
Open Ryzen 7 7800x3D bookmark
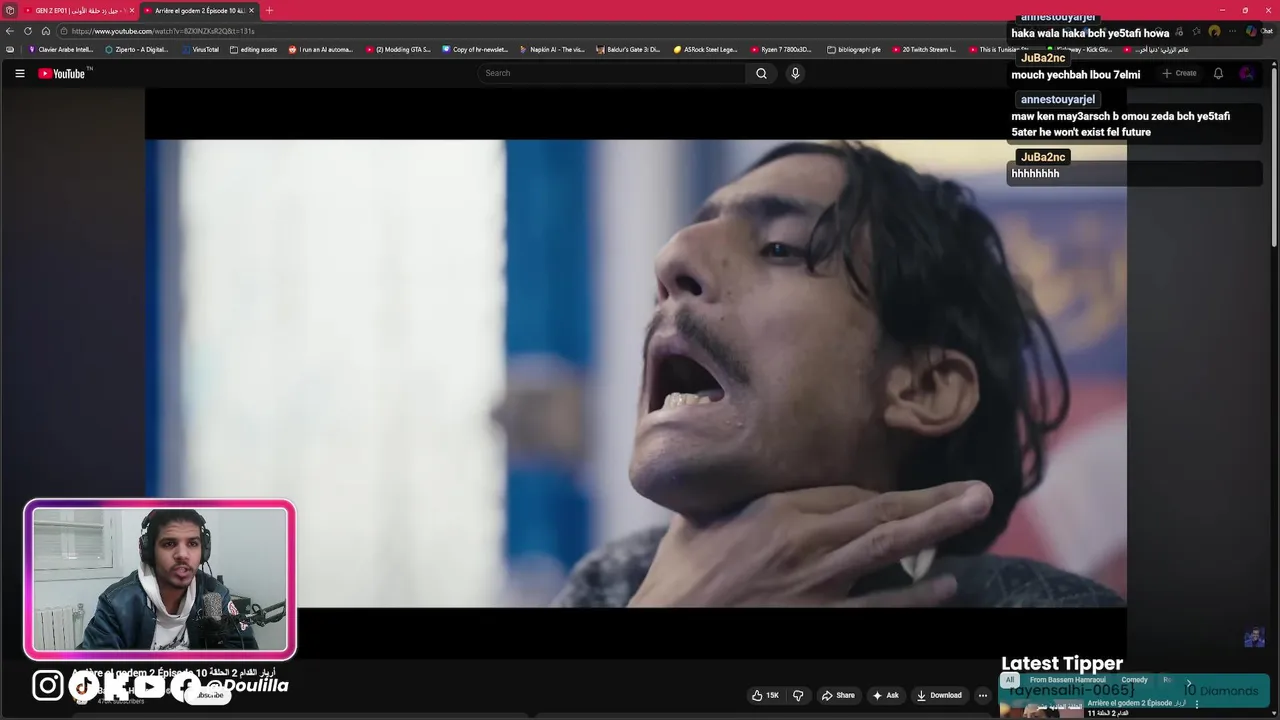782,49
